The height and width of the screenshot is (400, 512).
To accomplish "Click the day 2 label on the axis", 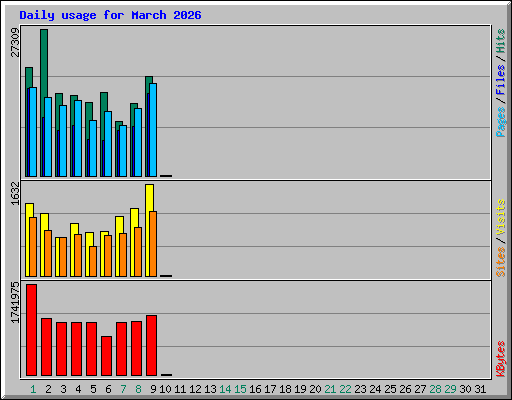I will (x=48, y=389).
